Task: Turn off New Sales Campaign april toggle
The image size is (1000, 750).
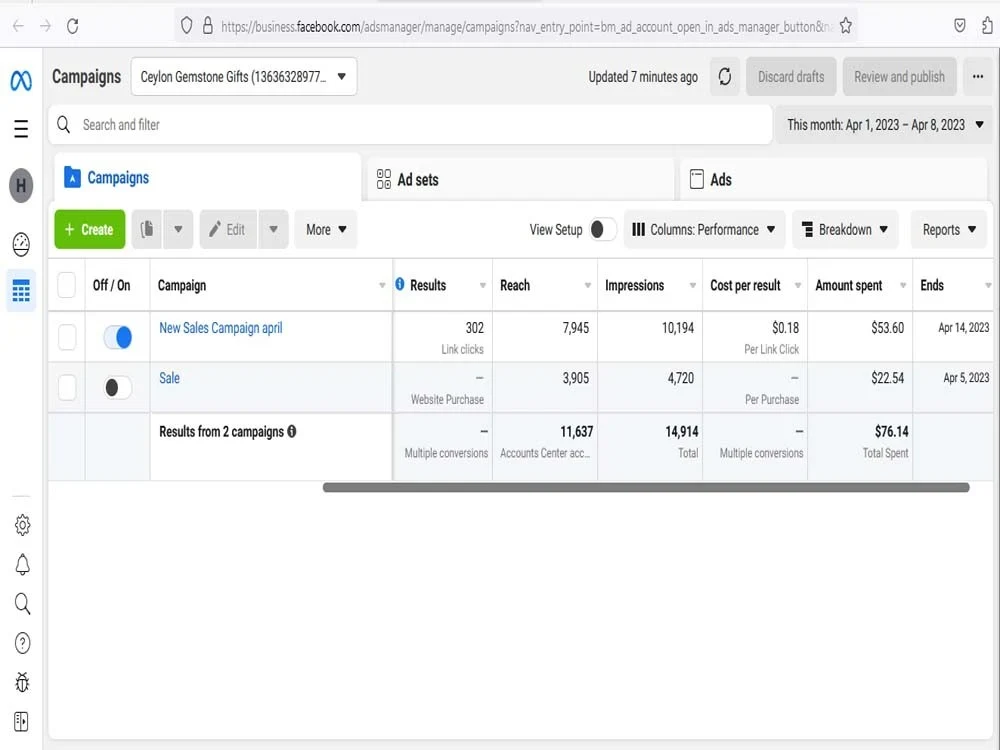Action: coord(118,337)
